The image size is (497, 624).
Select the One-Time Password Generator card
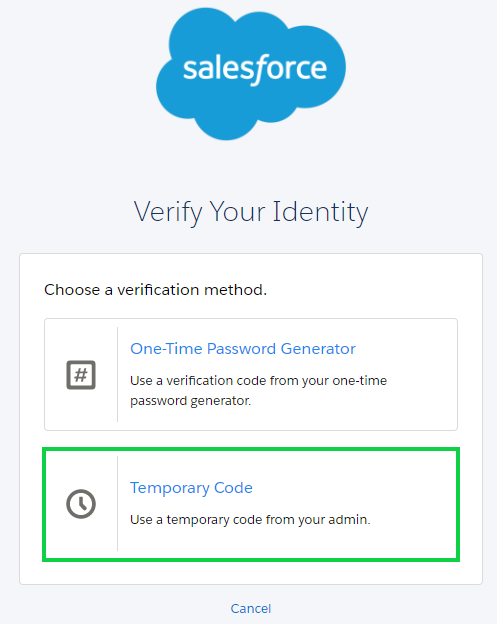point(251,374)
